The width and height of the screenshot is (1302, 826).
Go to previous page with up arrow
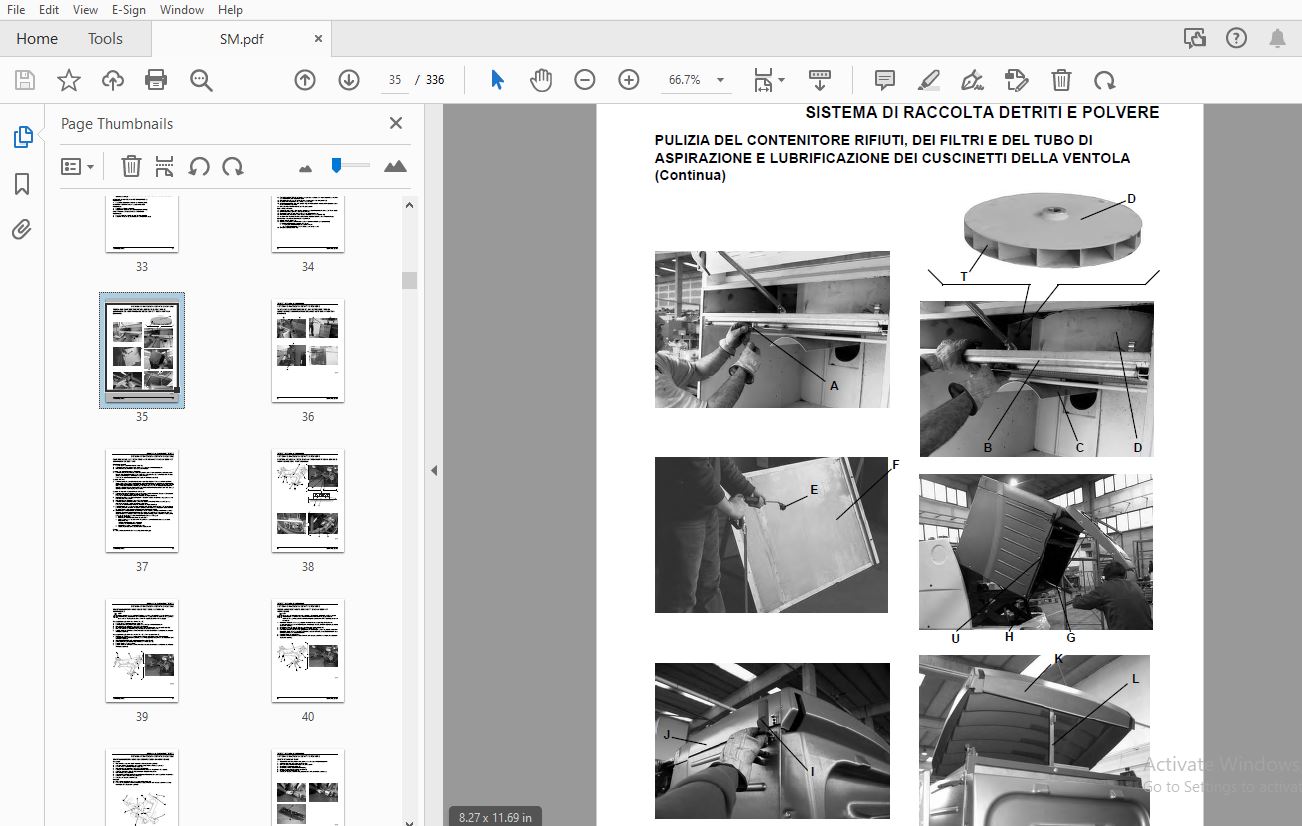(x=305, y=80)
